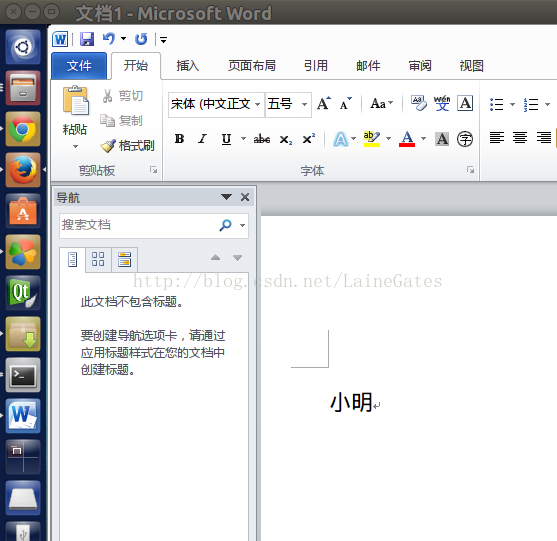Open Customize Quick Access Toolbar dropdown
Image resolution: width=557 pixels, height=541 pixels.
coord(163,39)
